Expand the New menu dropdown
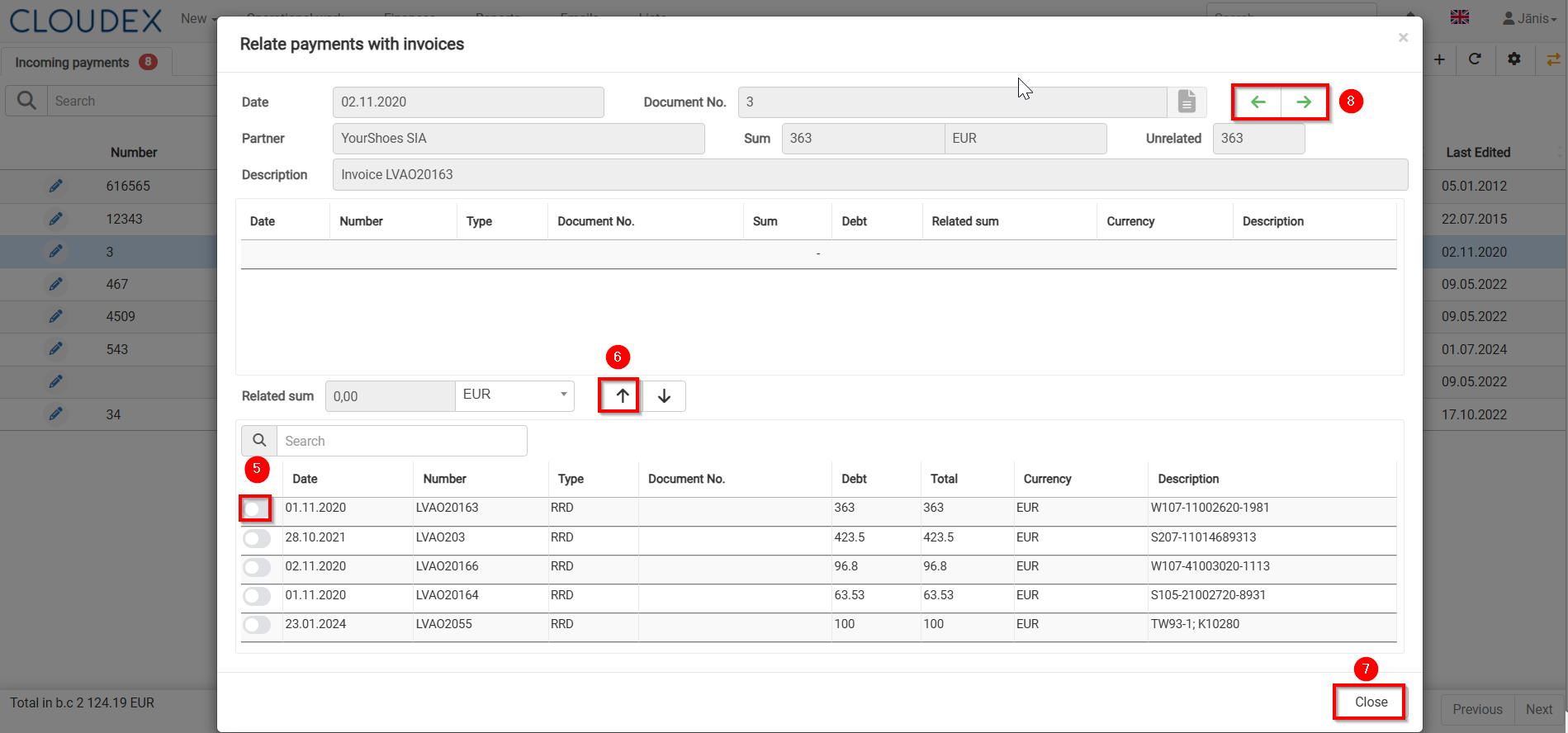Image resolution: width=1568 pixels, height=733 pixels. pyautogui.click(x=199, y=18)
